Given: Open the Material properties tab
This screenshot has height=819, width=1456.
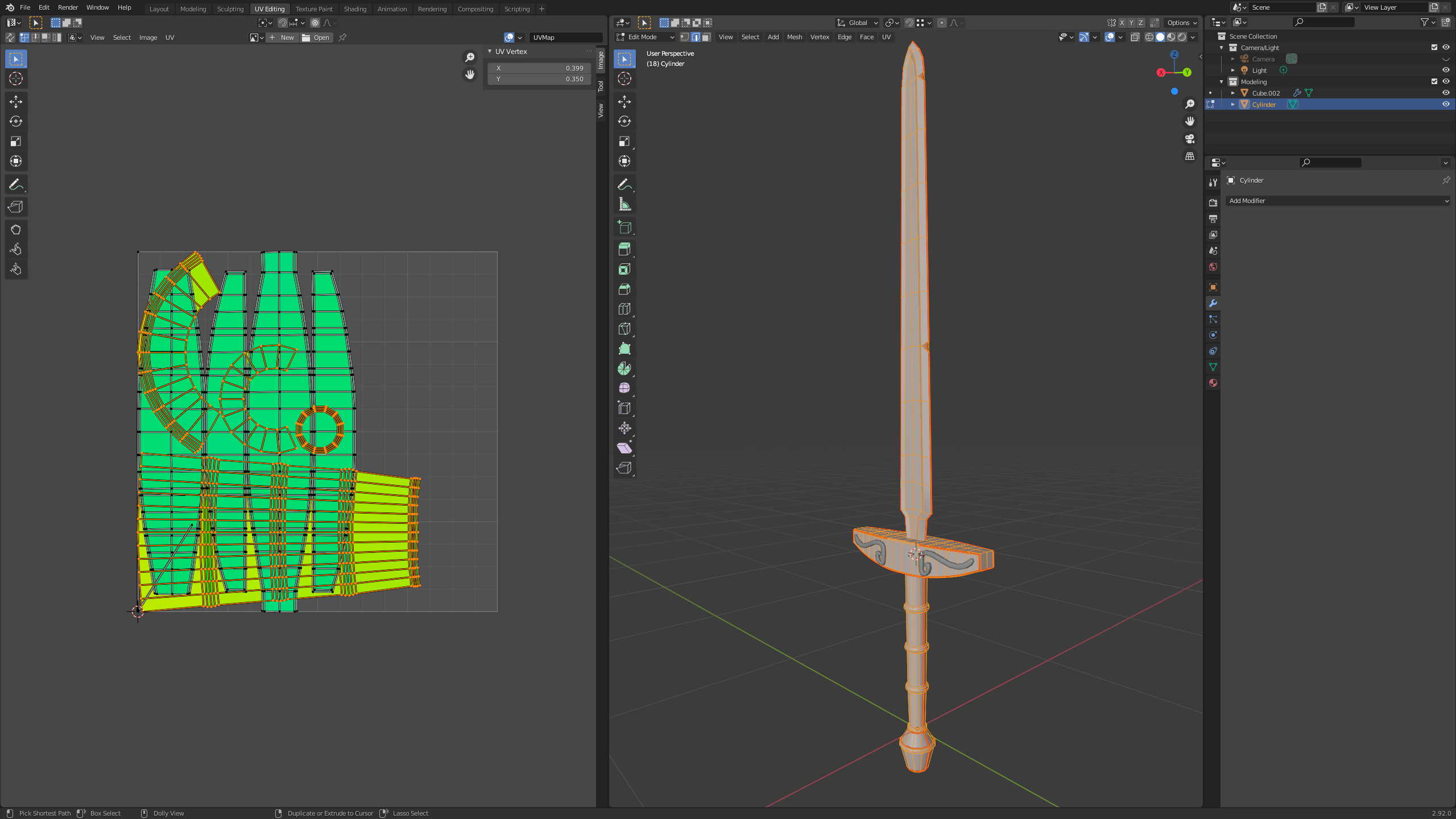Looking at the screenshot, I should point(1213,383).
